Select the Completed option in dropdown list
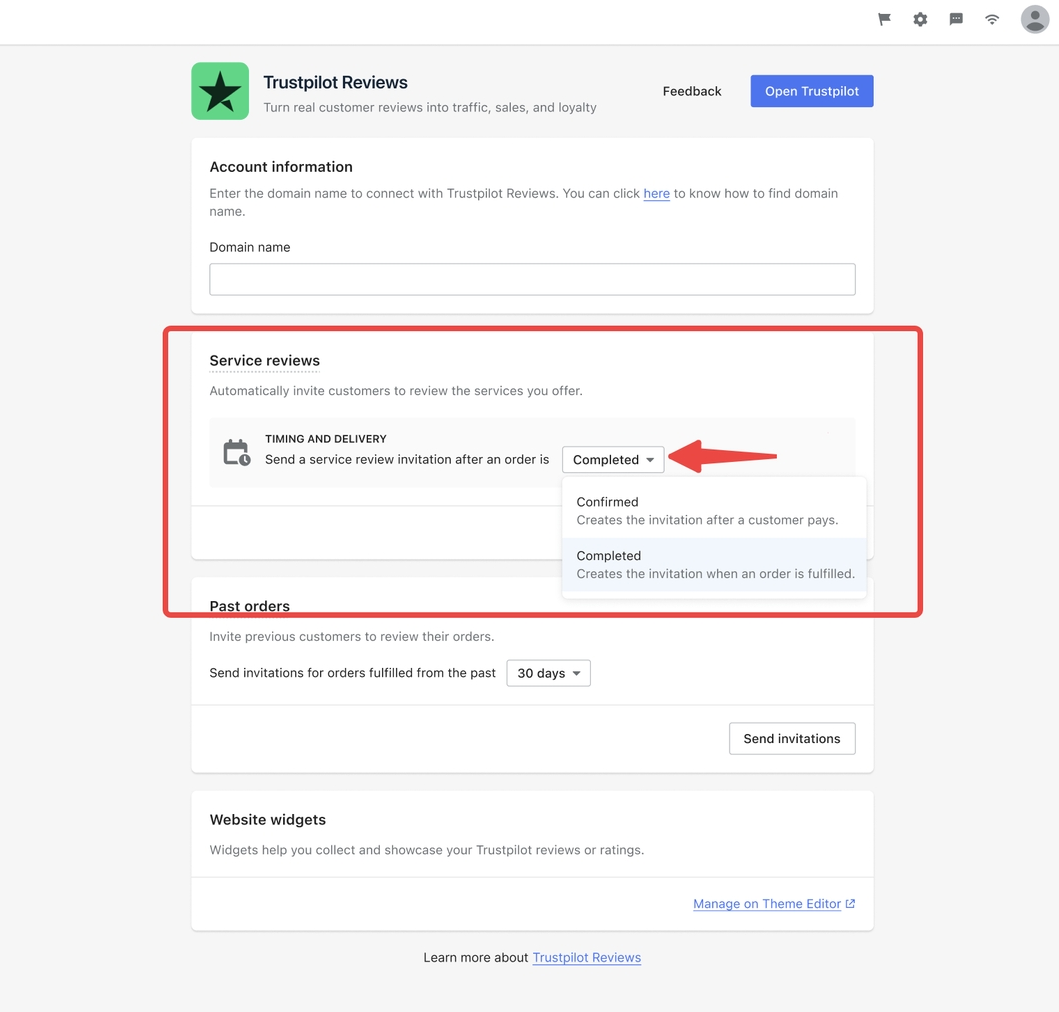The height and width of the screenshot is (1012, 1059). (714, 564)
